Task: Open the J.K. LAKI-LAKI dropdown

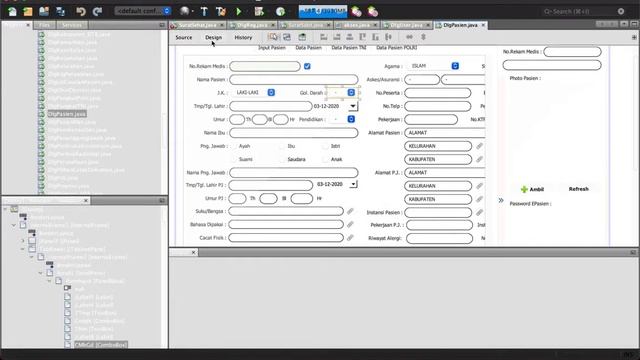Action: tap(253, 93)
